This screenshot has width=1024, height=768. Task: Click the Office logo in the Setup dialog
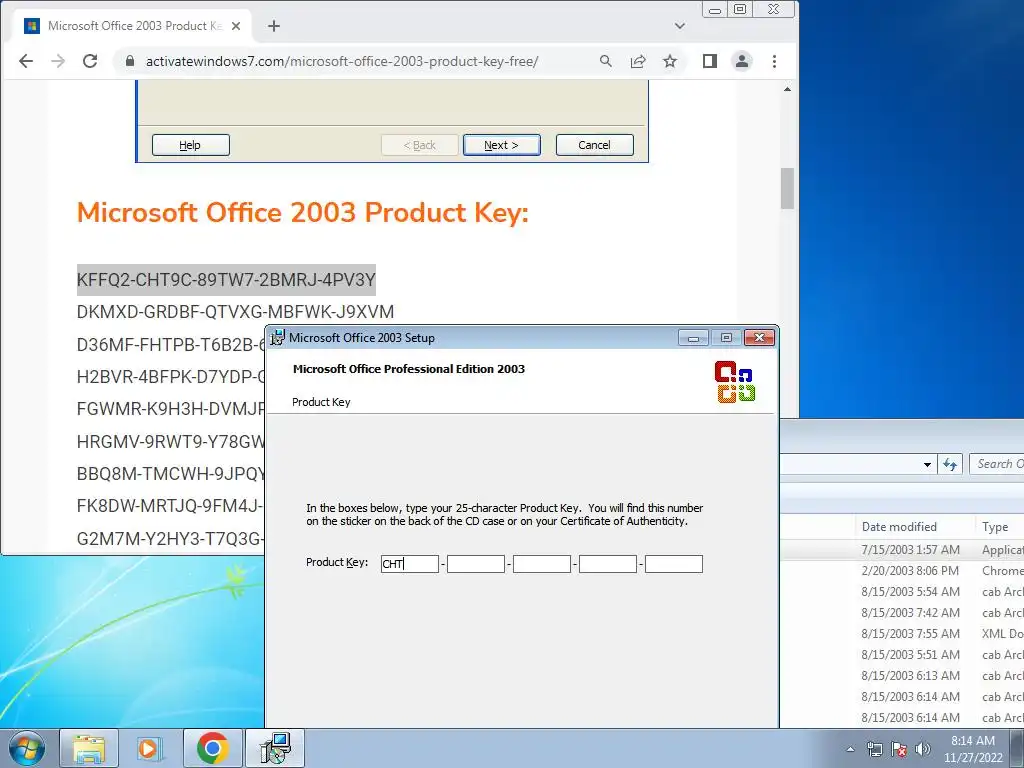(x=735, y=381)
